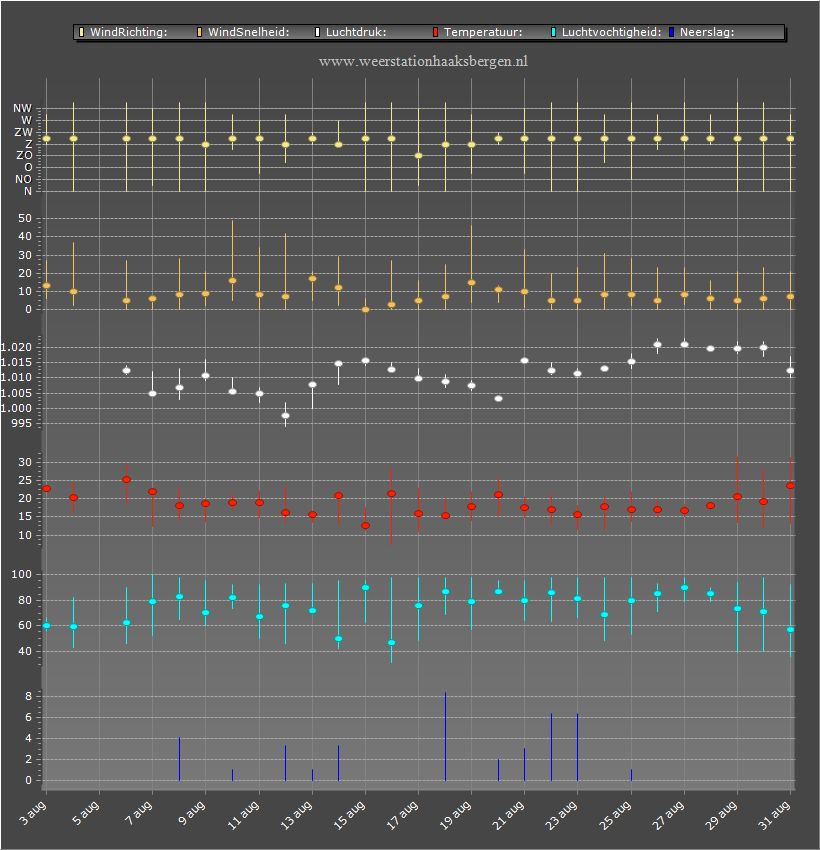This screenshot has height=850, width=820.
Task: Click the 23 aug date label
Action: (x=562, y=815)
